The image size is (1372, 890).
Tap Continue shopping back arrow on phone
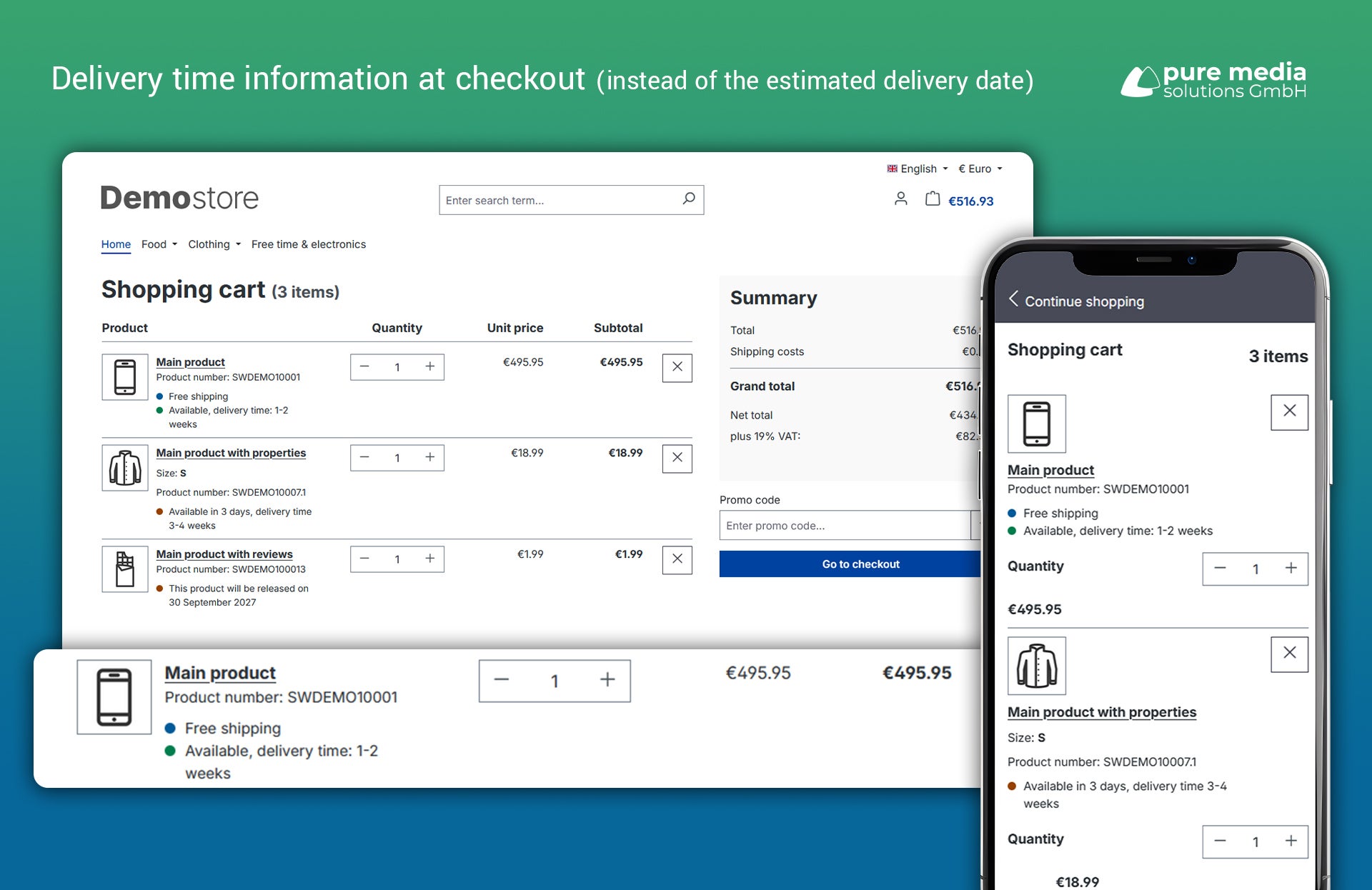(x=1013, y=299)
